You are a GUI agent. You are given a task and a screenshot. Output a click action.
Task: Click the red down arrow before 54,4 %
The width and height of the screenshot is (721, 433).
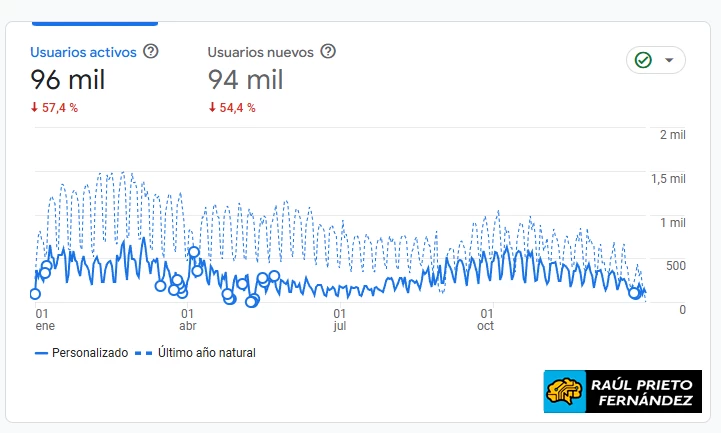pos(212,107)
